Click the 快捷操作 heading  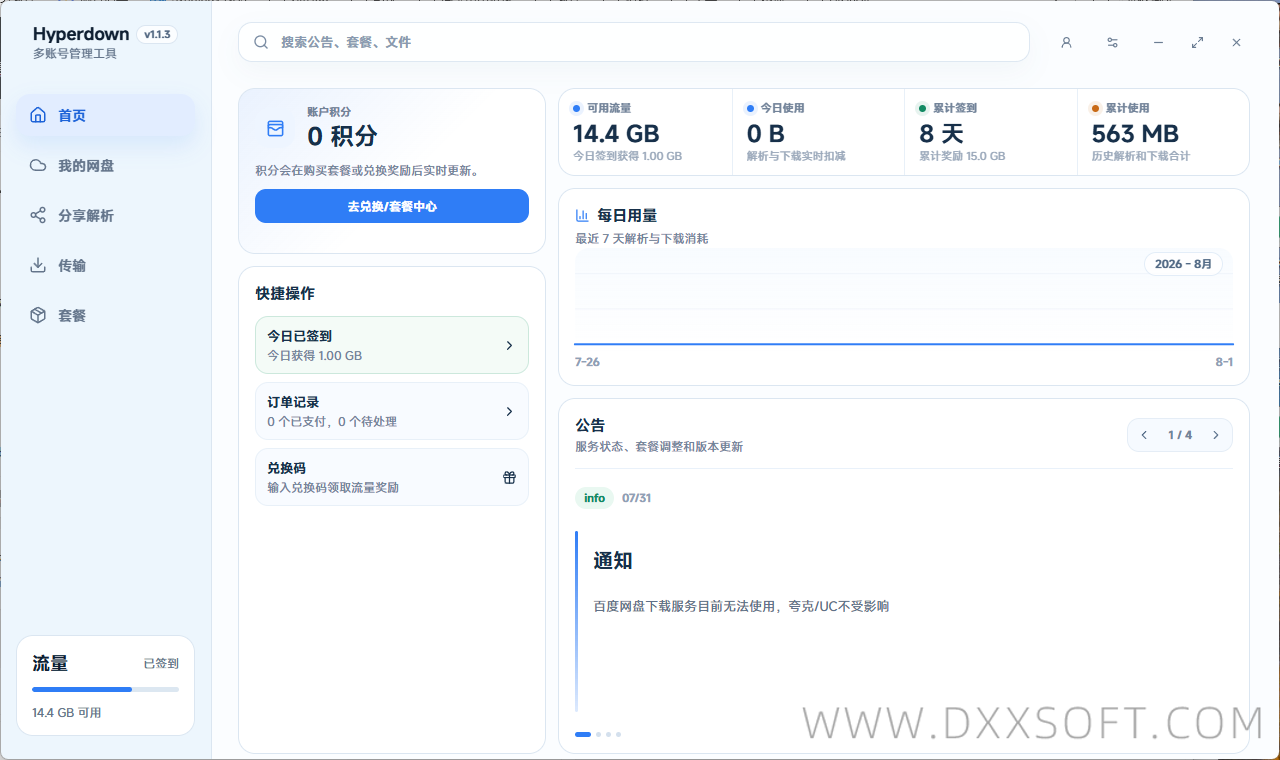pyautogui.click(x=285, y=293)
